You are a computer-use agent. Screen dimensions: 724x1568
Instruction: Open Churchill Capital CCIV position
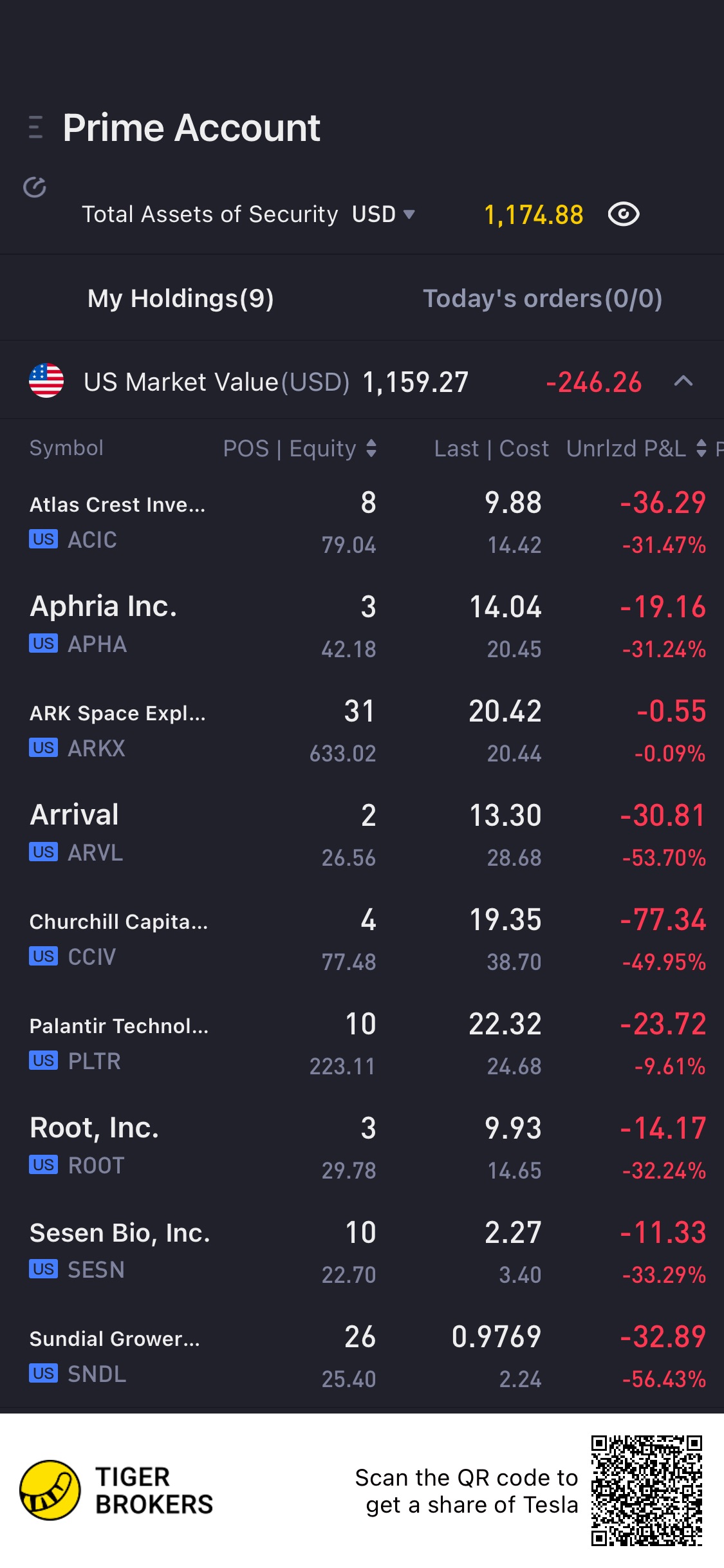(x=362, y=939)
